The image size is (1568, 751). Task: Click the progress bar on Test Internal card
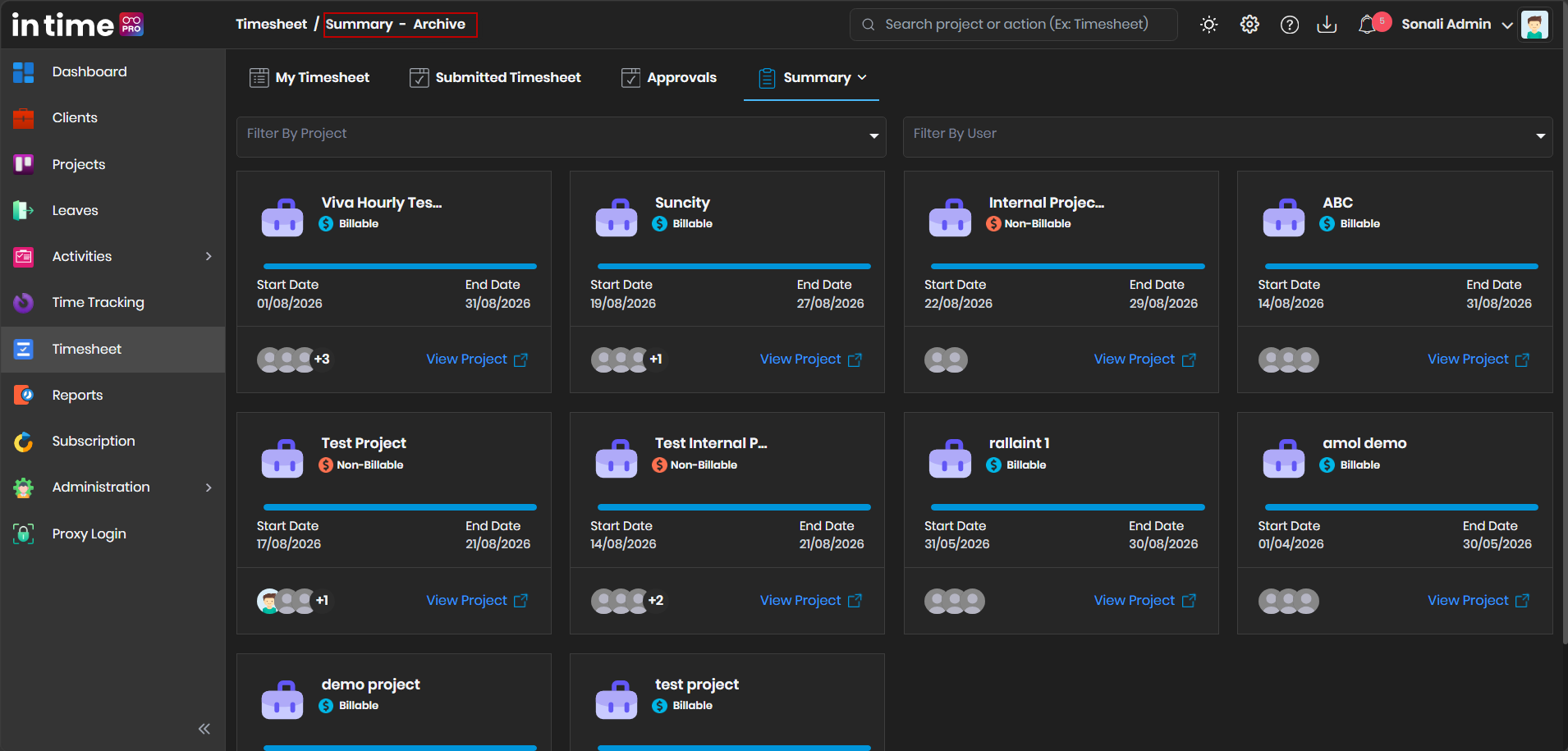pyautogui.click(x=734, y=507)
